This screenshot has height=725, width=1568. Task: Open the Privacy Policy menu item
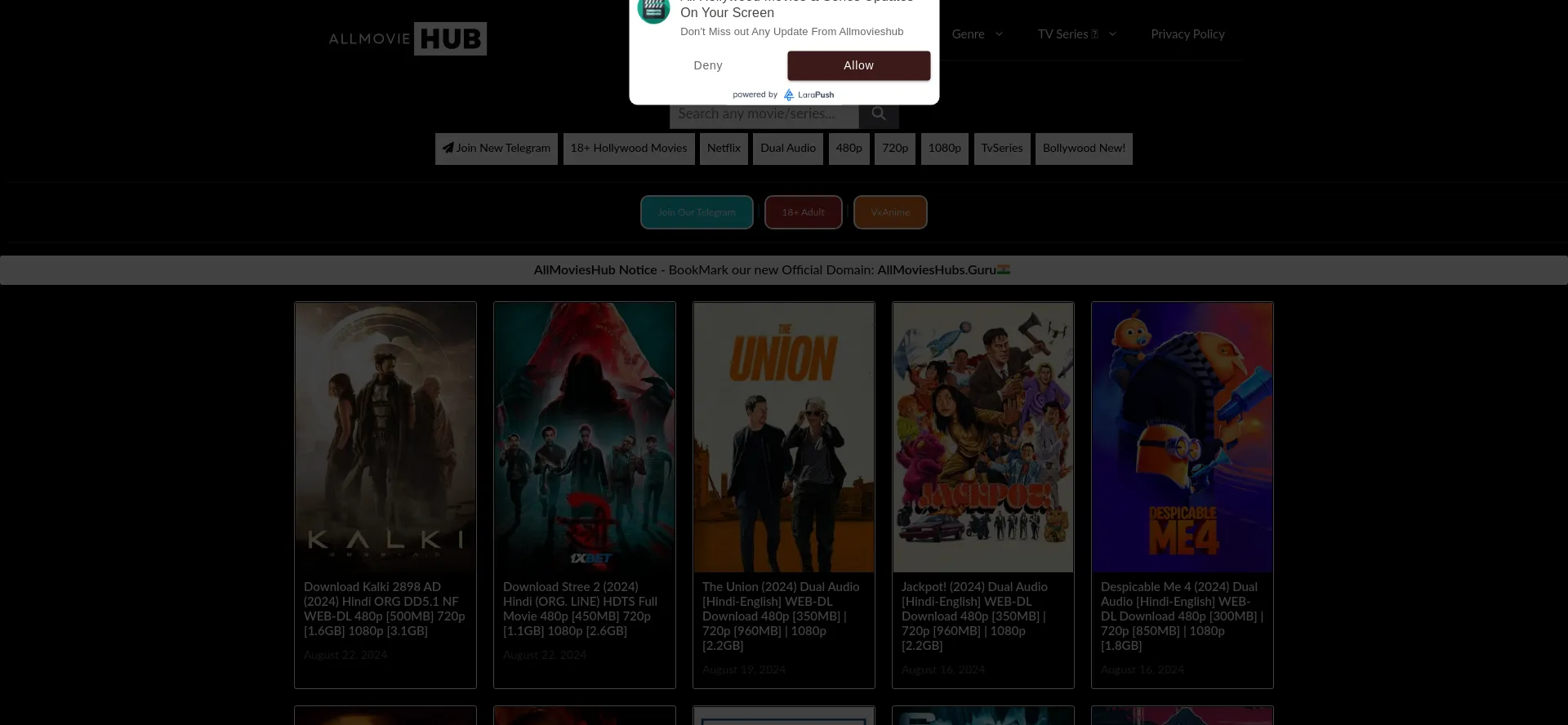1187,34
